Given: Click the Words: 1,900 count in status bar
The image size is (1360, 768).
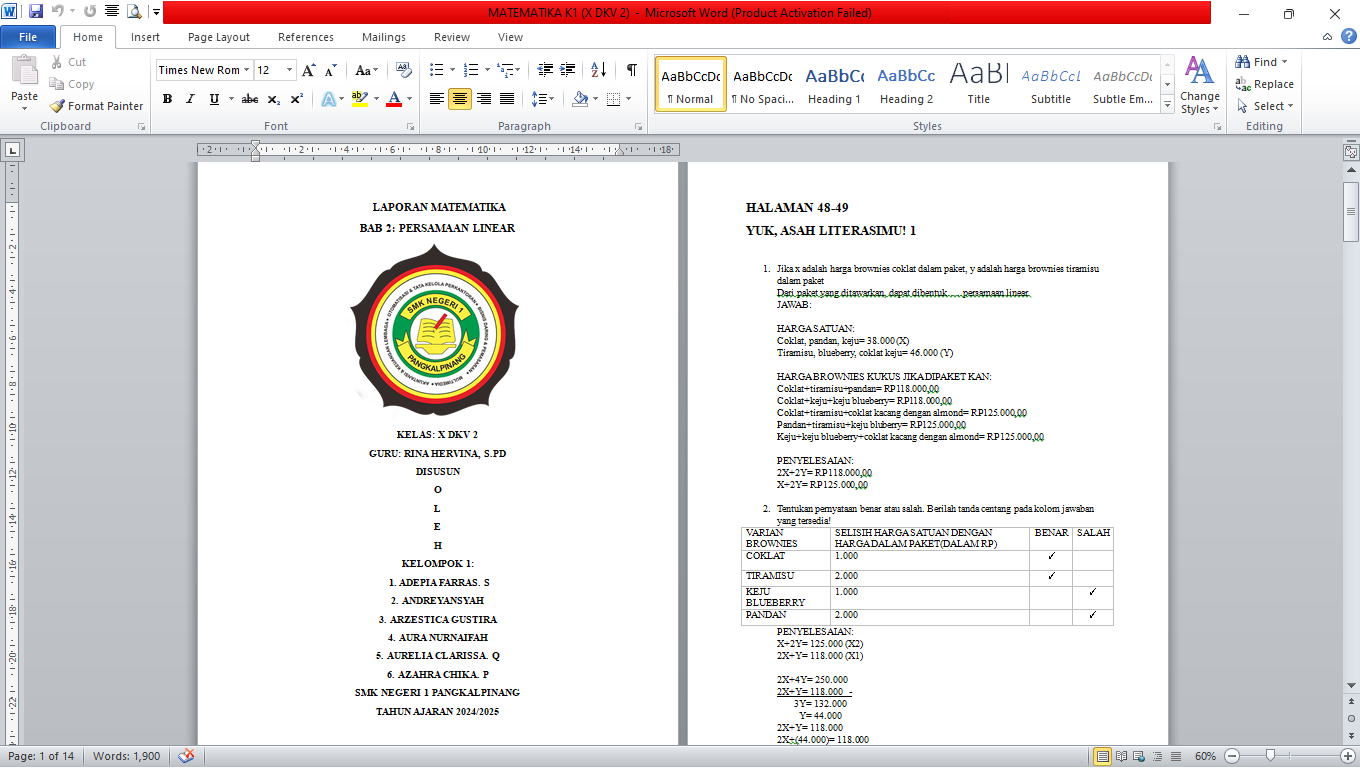Looking at the screenshot, I should (126, 756).
